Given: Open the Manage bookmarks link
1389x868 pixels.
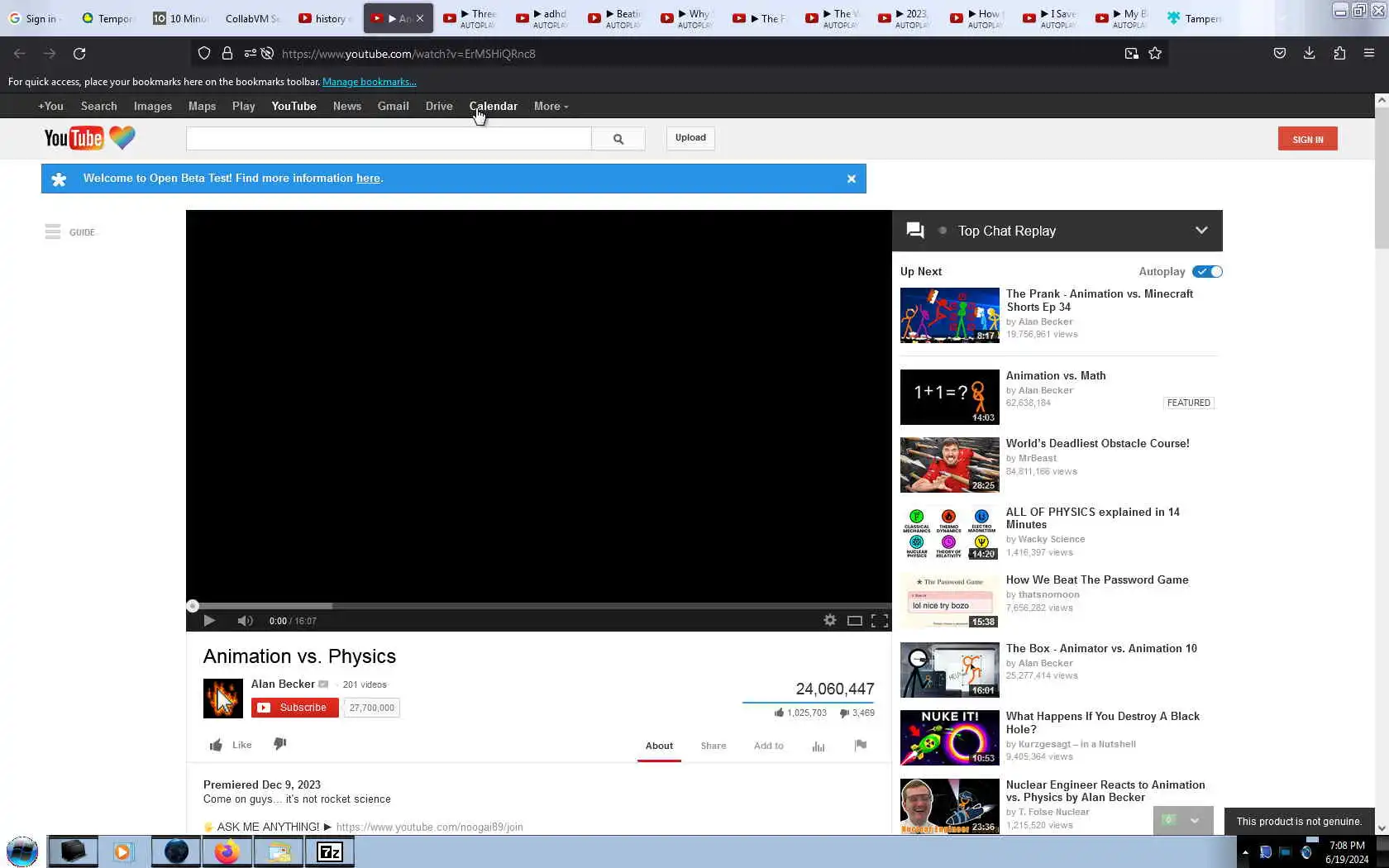Looking at the screenshot, I should pos(370,82).
